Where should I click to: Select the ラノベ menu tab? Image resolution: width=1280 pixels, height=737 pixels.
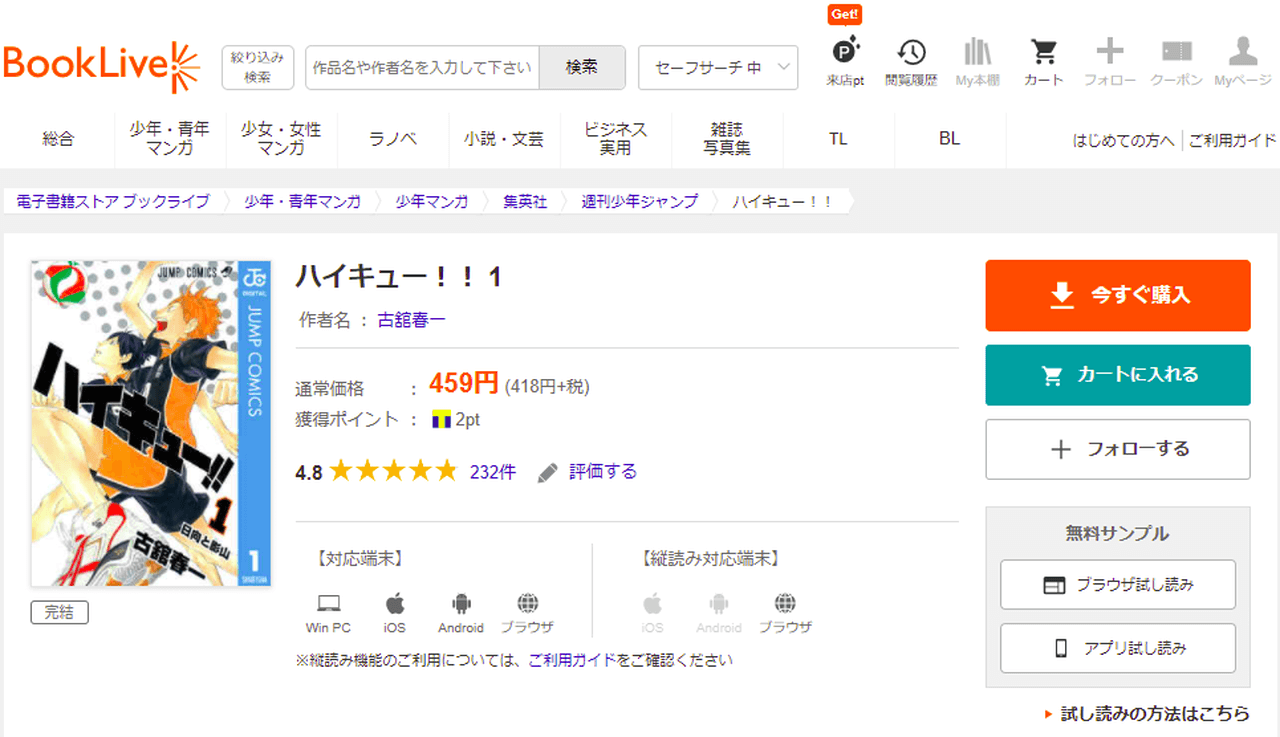click(x=393, y=139)
